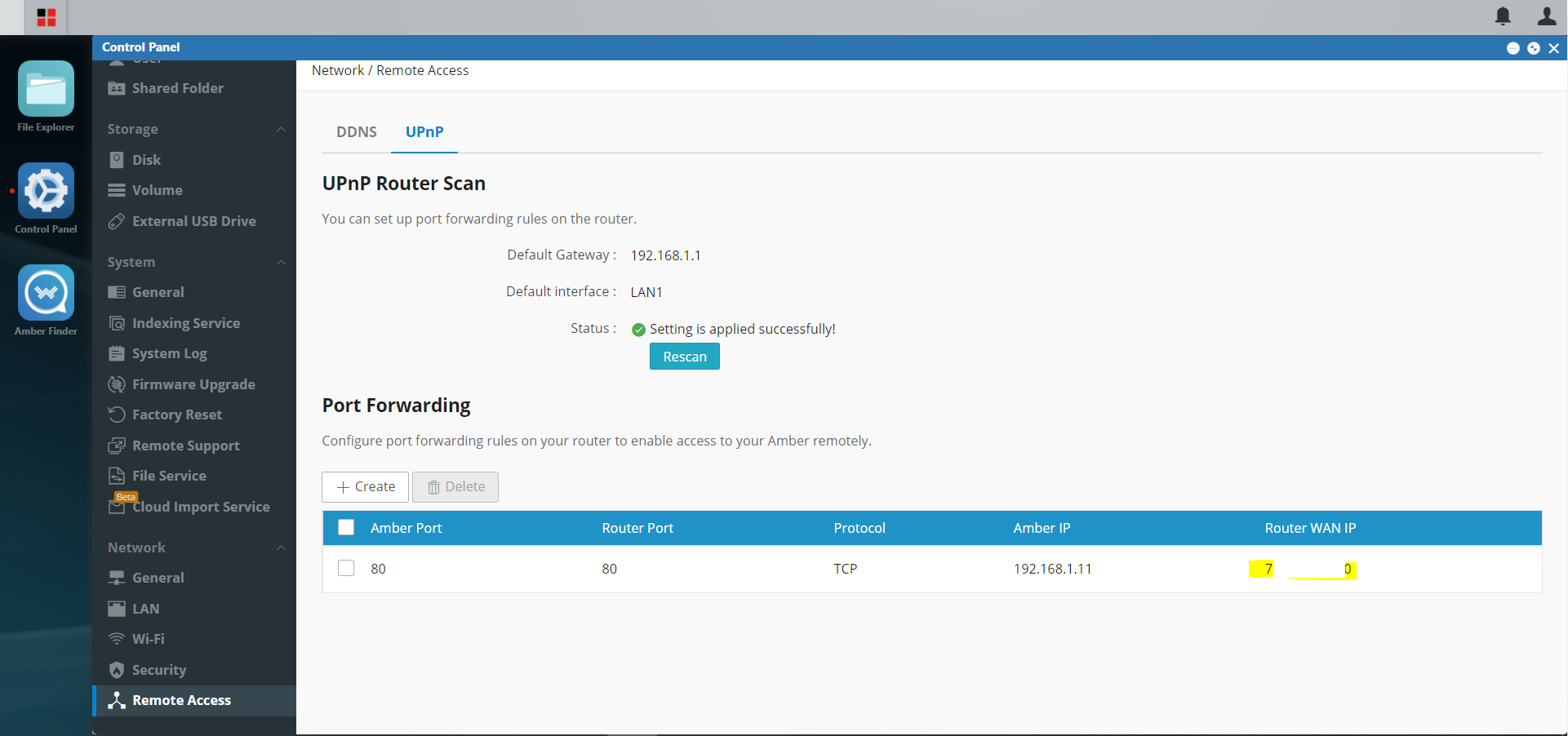Click the Rescan button
The image size is (1568, 736).
click(x=685, y=357)
